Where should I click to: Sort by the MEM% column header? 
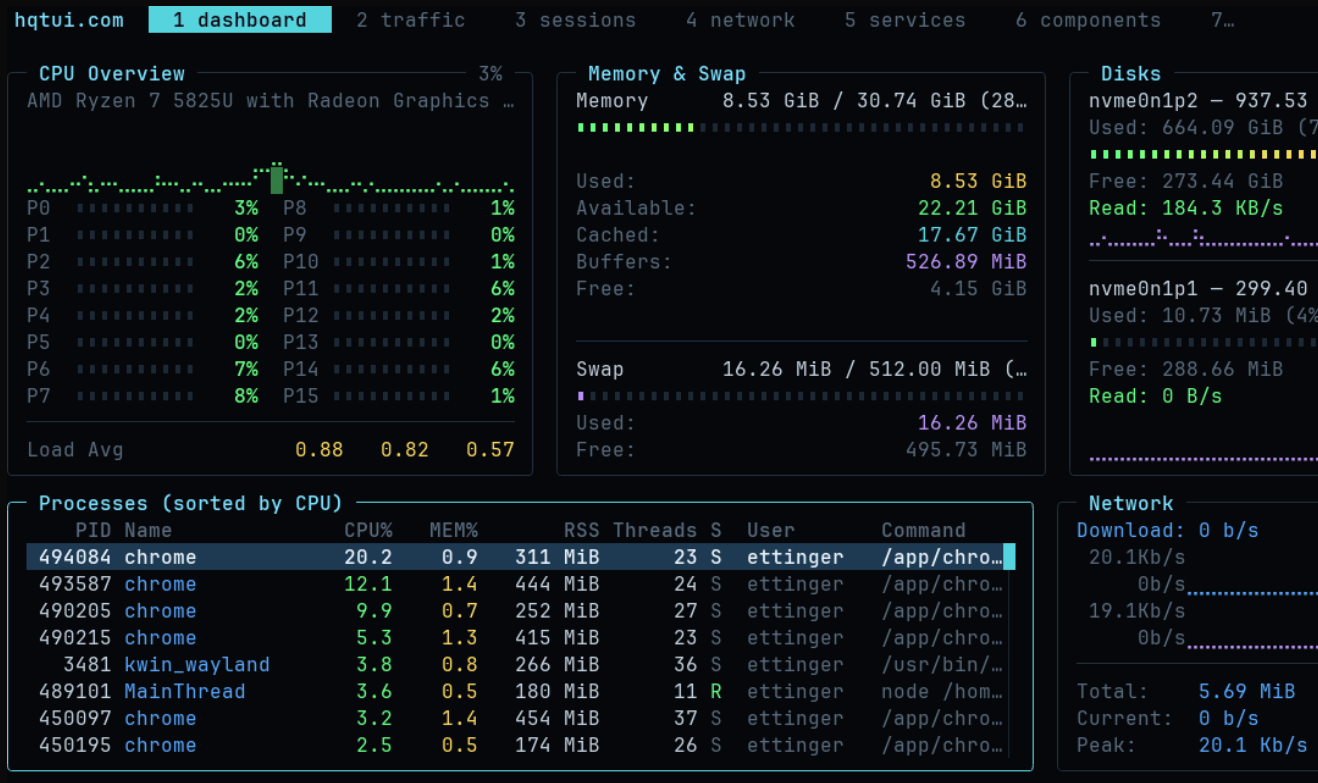(x=454, y=530)
